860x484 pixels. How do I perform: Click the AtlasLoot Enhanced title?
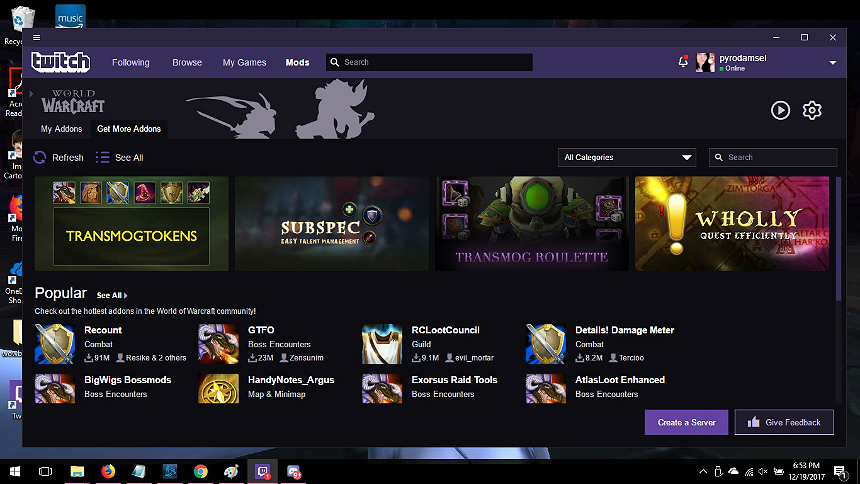pyautogui.click(x=620, y=380)
